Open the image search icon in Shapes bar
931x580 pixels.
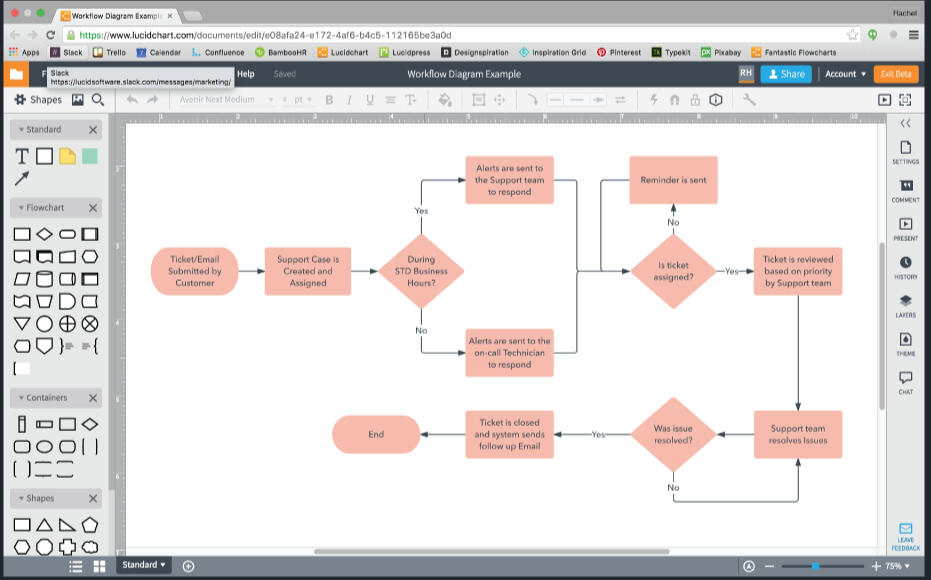pos(77,100)
